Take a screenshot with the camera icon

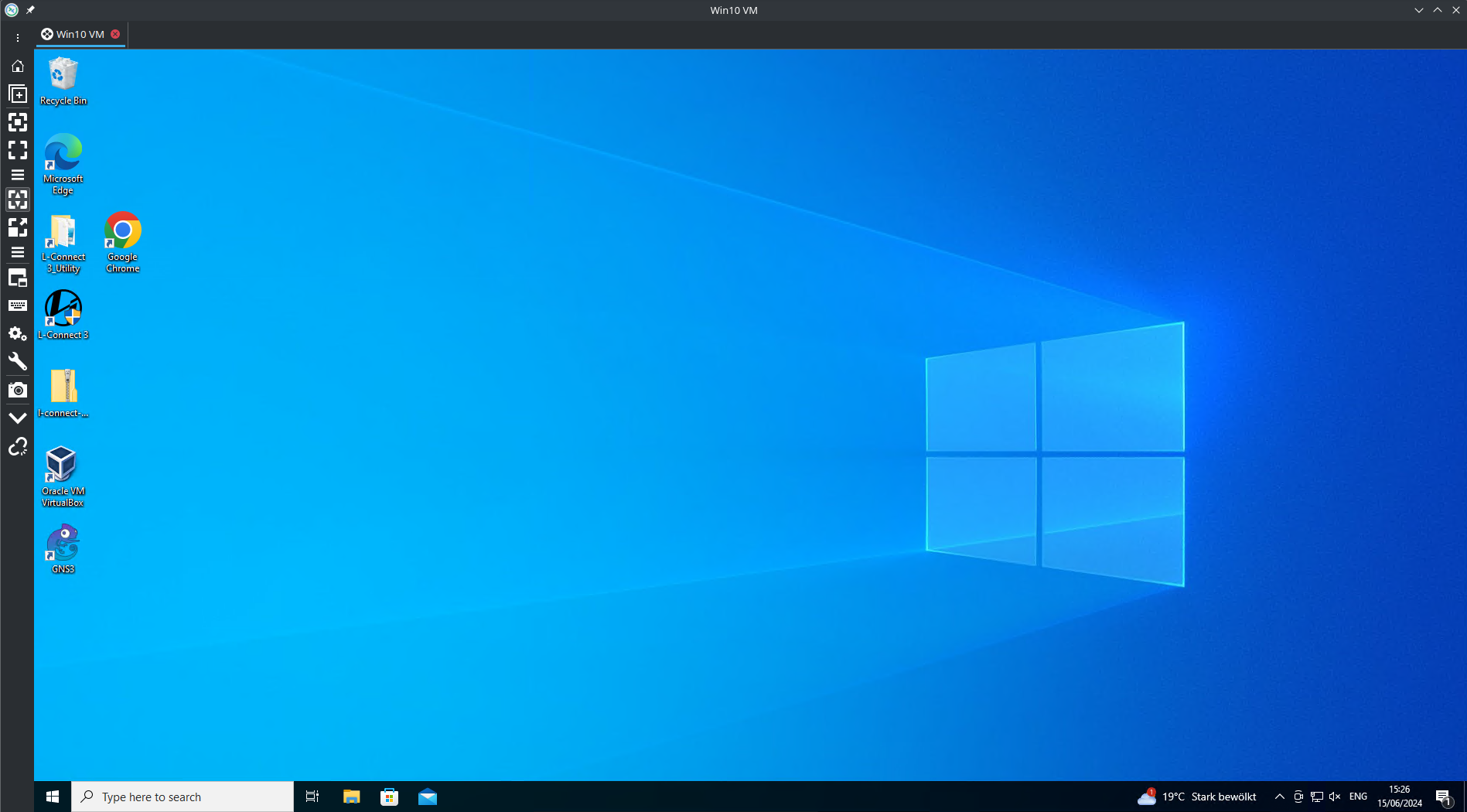pyautogui.click(x=17, y=390)
